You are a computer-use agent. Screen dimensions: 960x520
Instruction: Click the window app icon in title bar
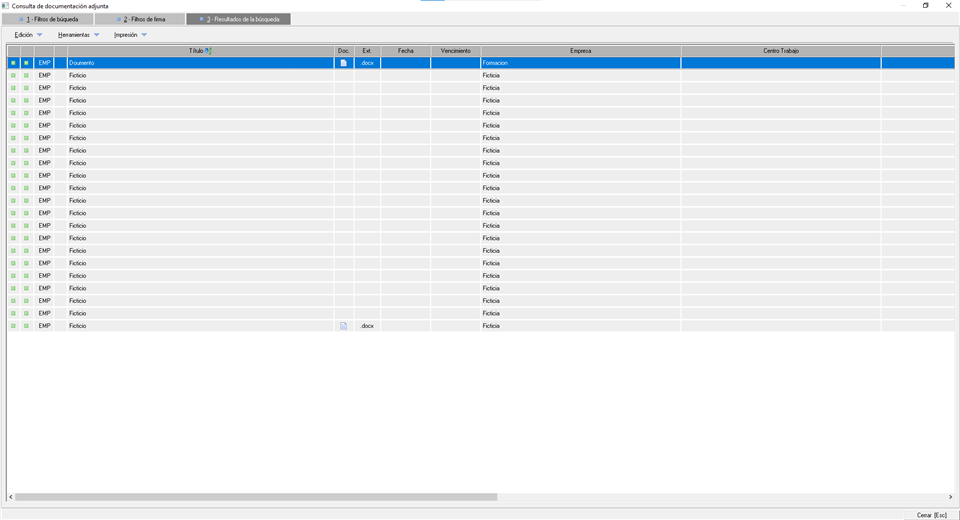(x=6, y=6)
